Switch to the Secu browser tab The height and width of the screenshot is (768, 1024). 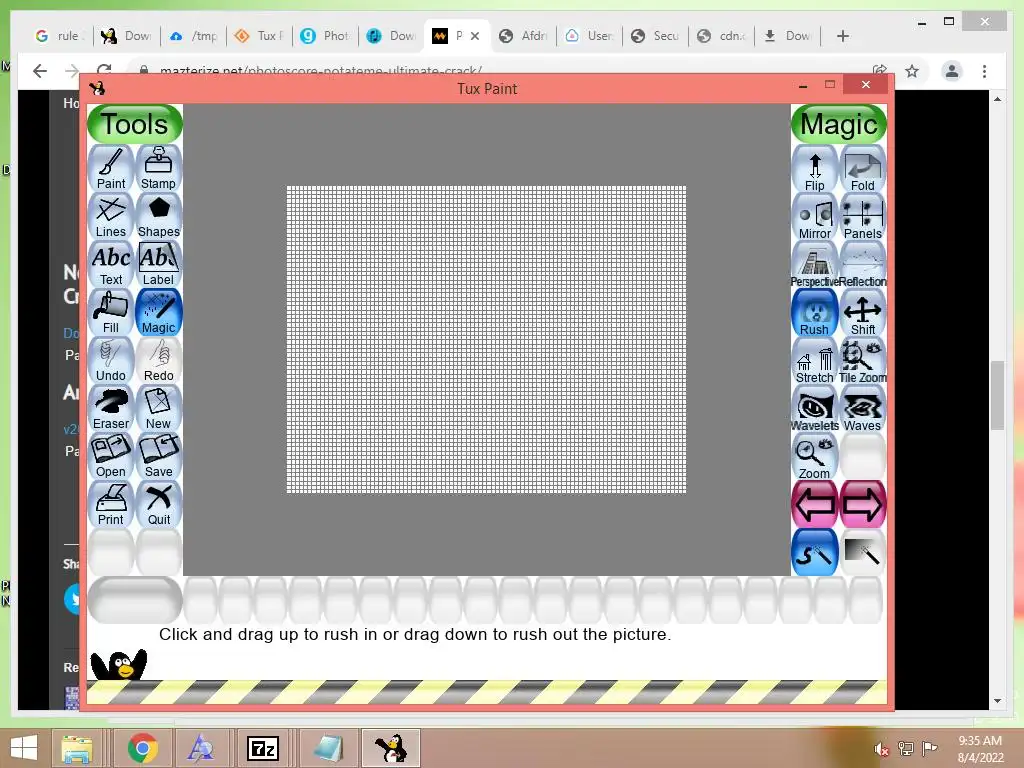[x=655, y=36]
